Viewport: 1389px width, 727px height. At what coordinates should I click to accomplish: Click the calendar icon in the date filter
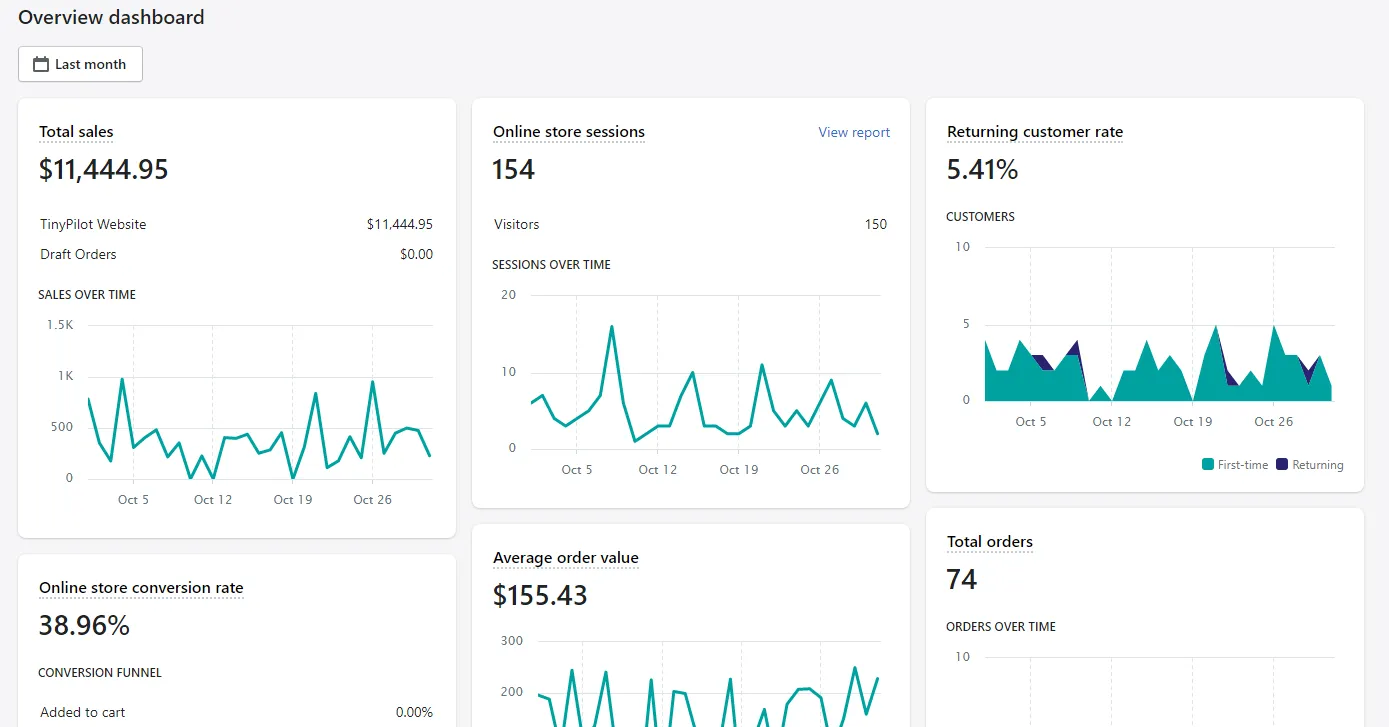click(40, 63)
